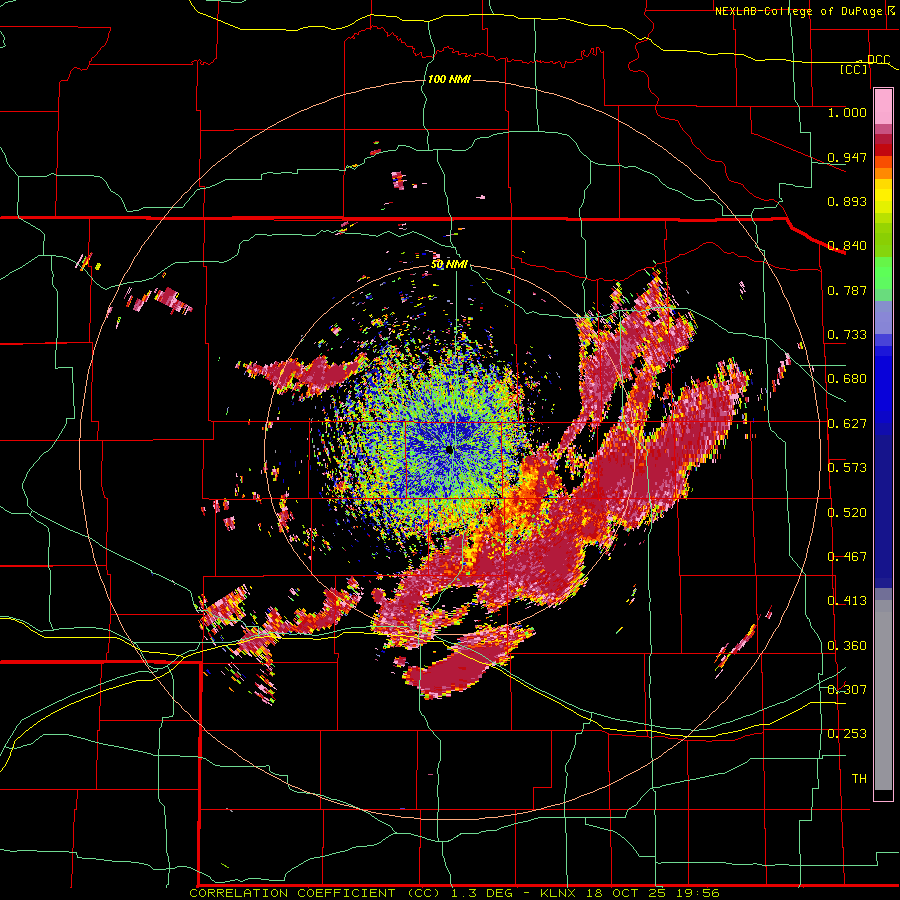Click the [CC] legend header

[x=854, y=69]
